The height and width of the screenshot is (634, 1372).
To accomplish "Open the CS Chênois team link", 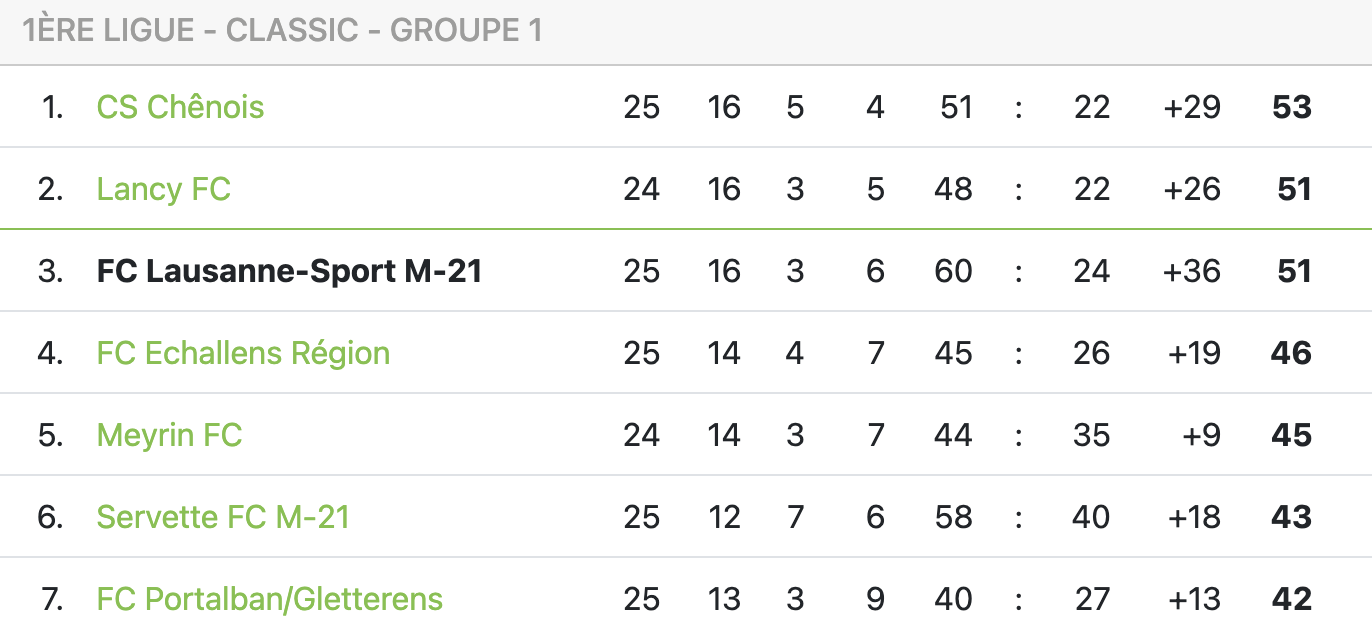I will coord(180,107).
